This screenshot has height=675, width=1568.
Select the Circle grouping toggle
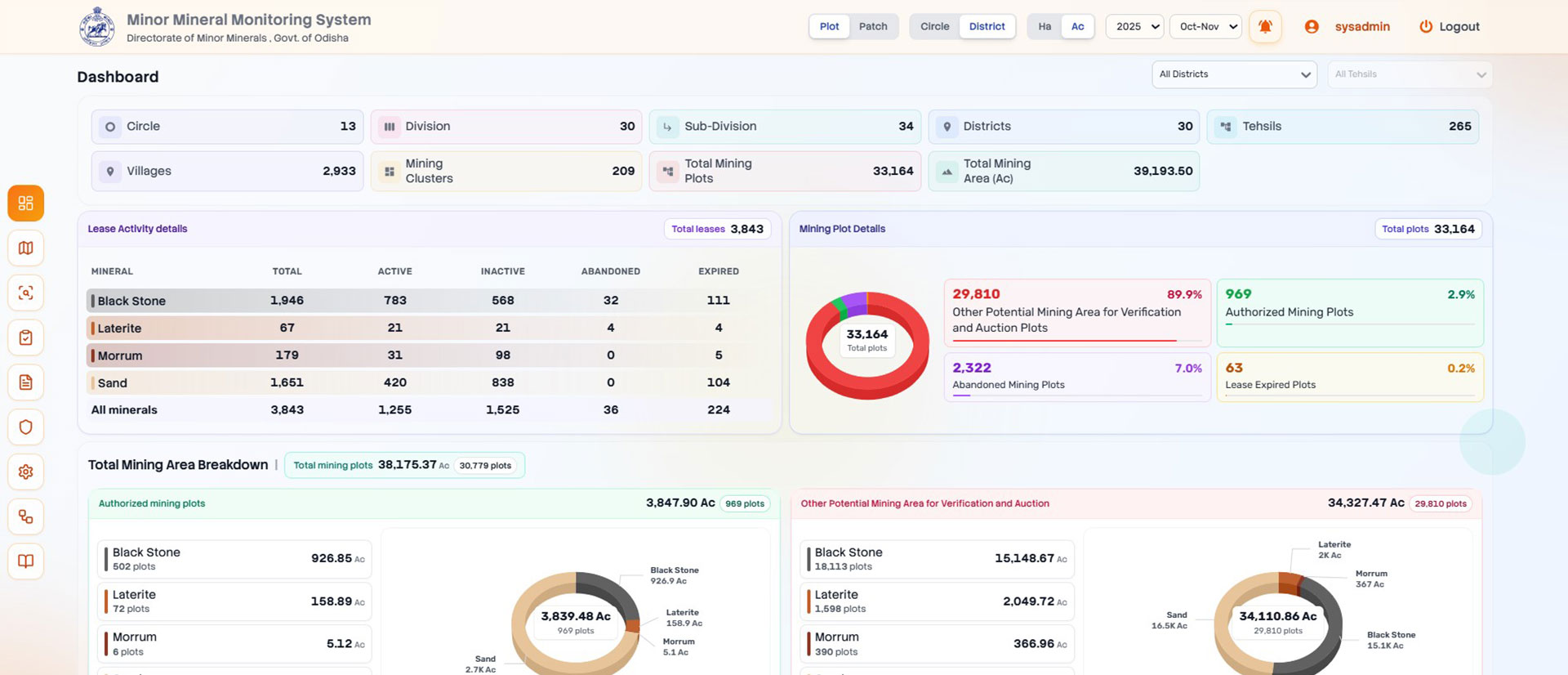click(934, 26)
